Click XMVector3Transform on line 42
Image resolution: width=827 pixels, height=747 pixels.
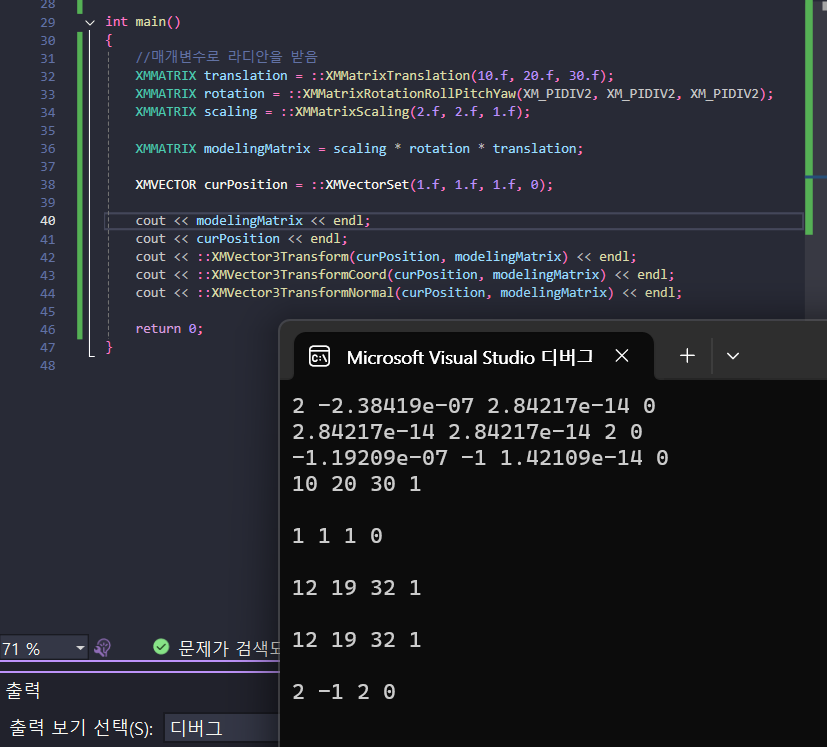(280, 257)
